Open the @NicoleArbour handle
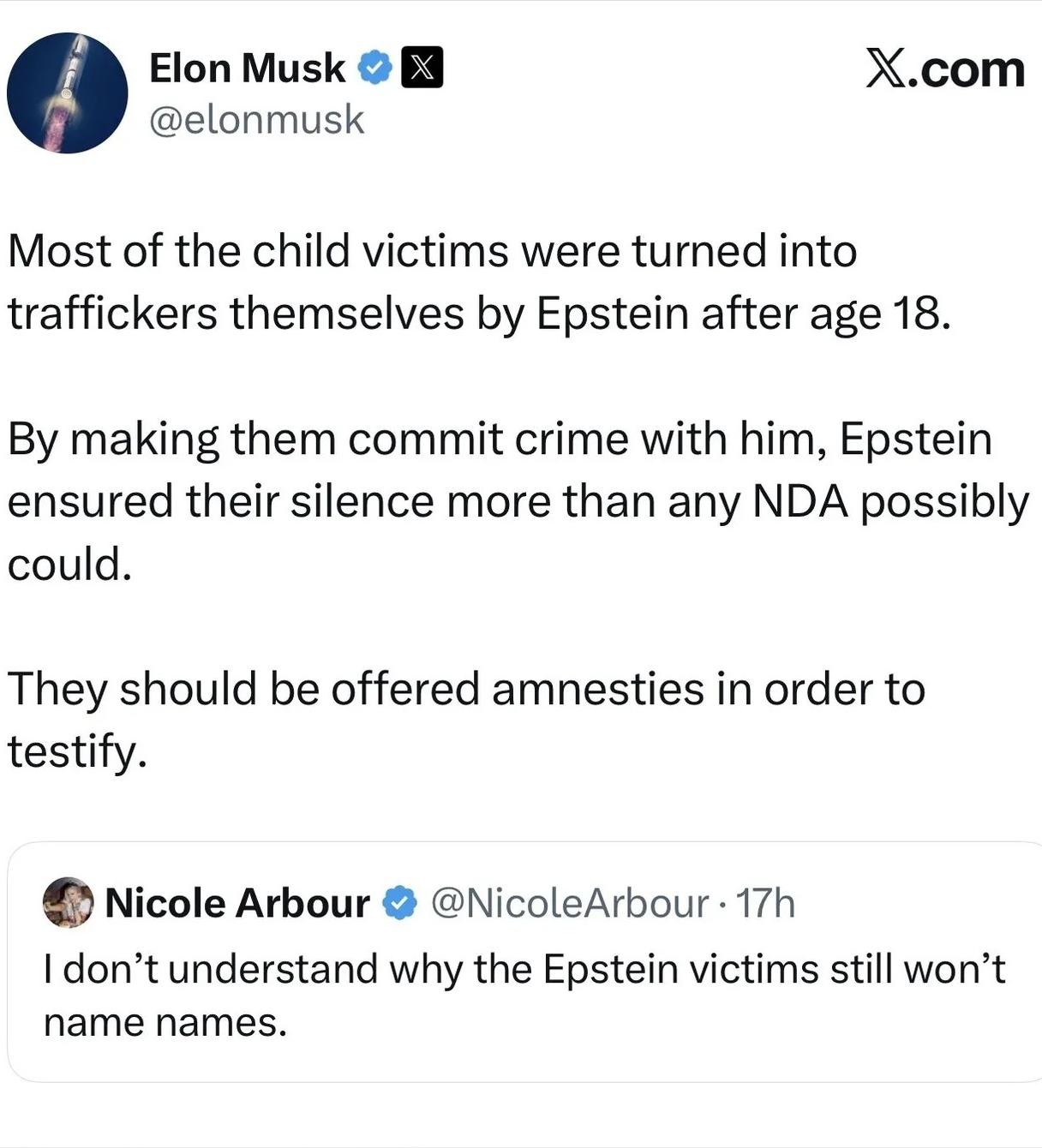The width and height of the screenshot is (1042, 1148). (x=570, y=903)
